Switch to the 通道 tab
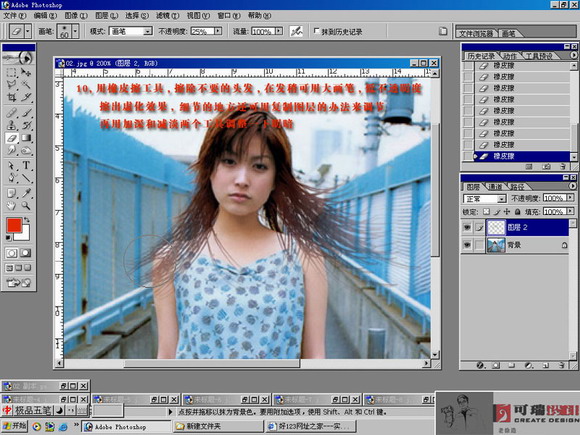This screenshot has height=435, width=580. pos(495,187)
